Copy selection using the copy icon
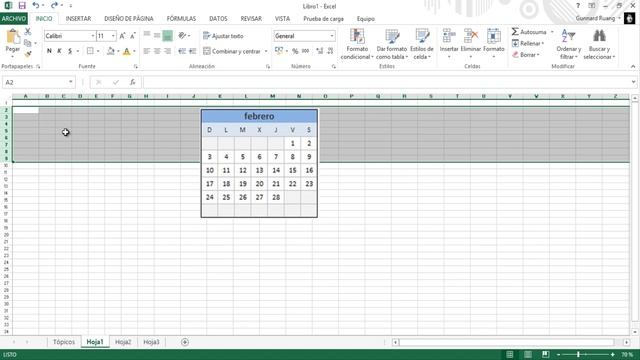The image size is (640, 360). point(28,43)
